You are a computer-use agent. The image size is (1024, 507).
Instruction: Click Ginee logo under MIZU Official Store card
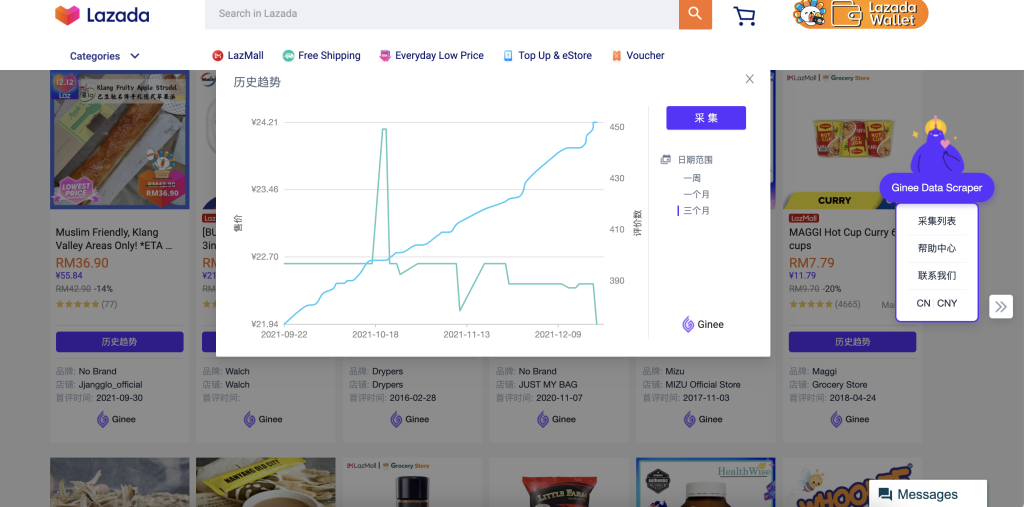tap(704, 419)
